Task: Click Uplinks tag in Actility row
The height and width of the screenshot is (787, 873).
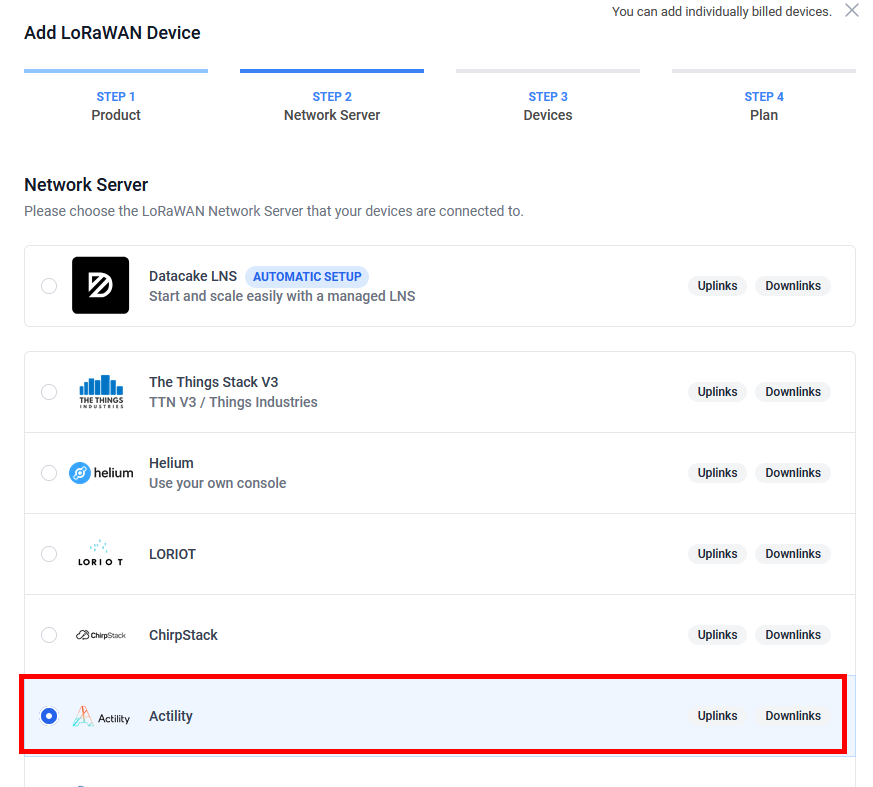Action: (x=717, y=716)
